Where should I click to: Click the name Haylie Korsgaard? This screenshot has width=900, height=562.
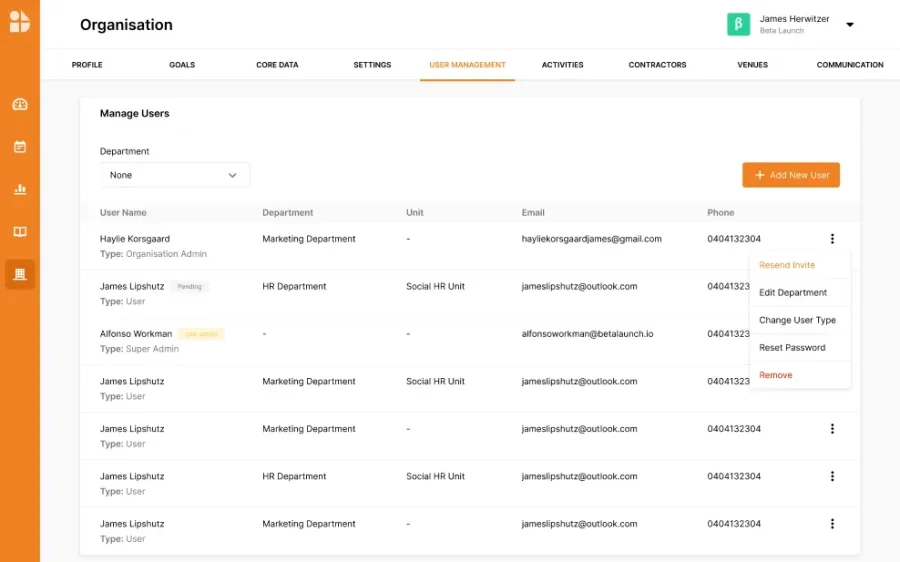[135, 239]
